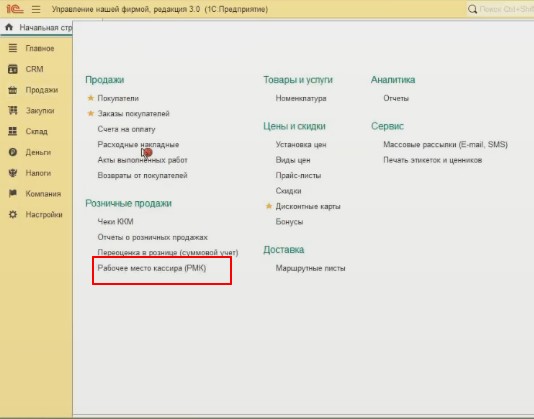This screenshot has width=534, height=419.
Task: Open the Начальная страница tab
Action: coord(37,28)
